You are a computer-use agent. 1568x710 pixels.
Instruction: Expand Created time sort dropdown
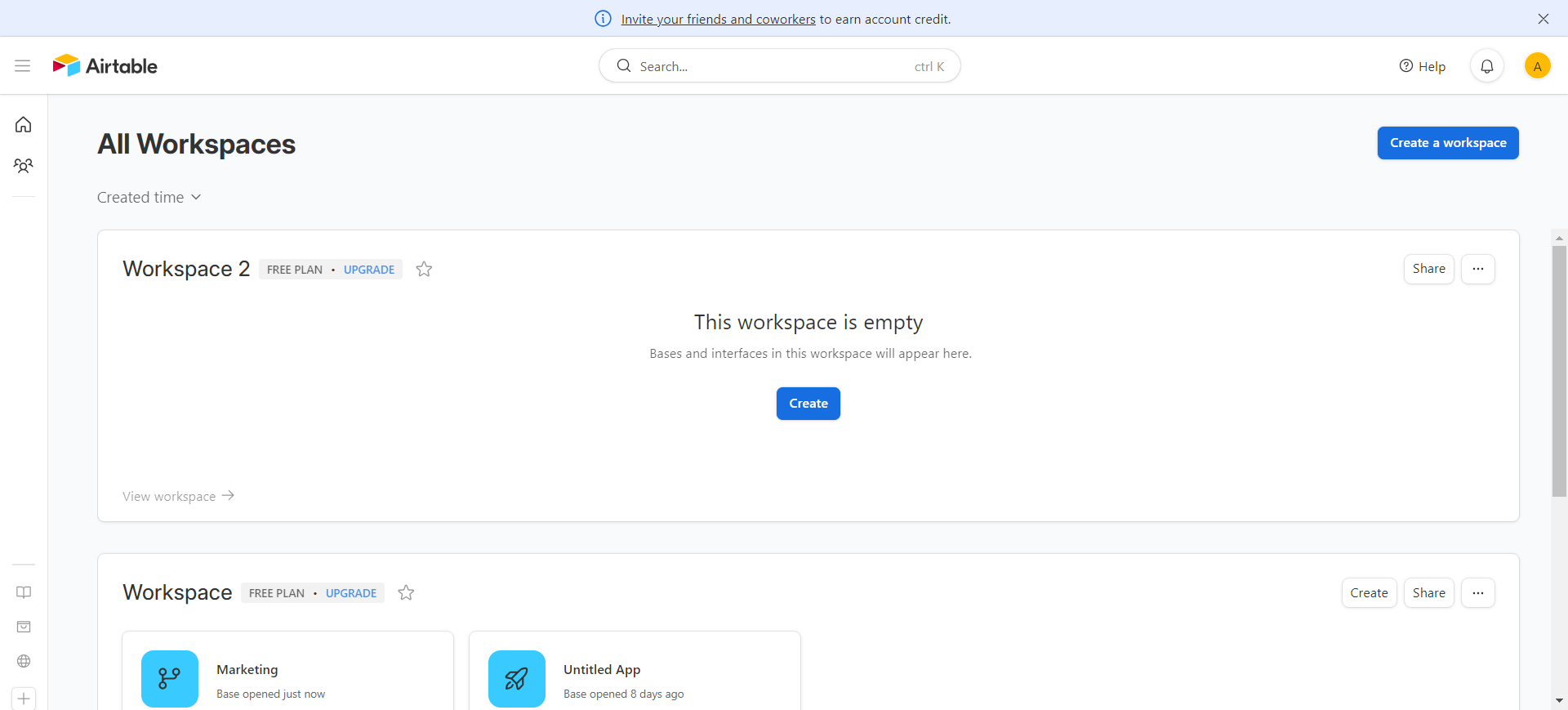tap(149, 198)
